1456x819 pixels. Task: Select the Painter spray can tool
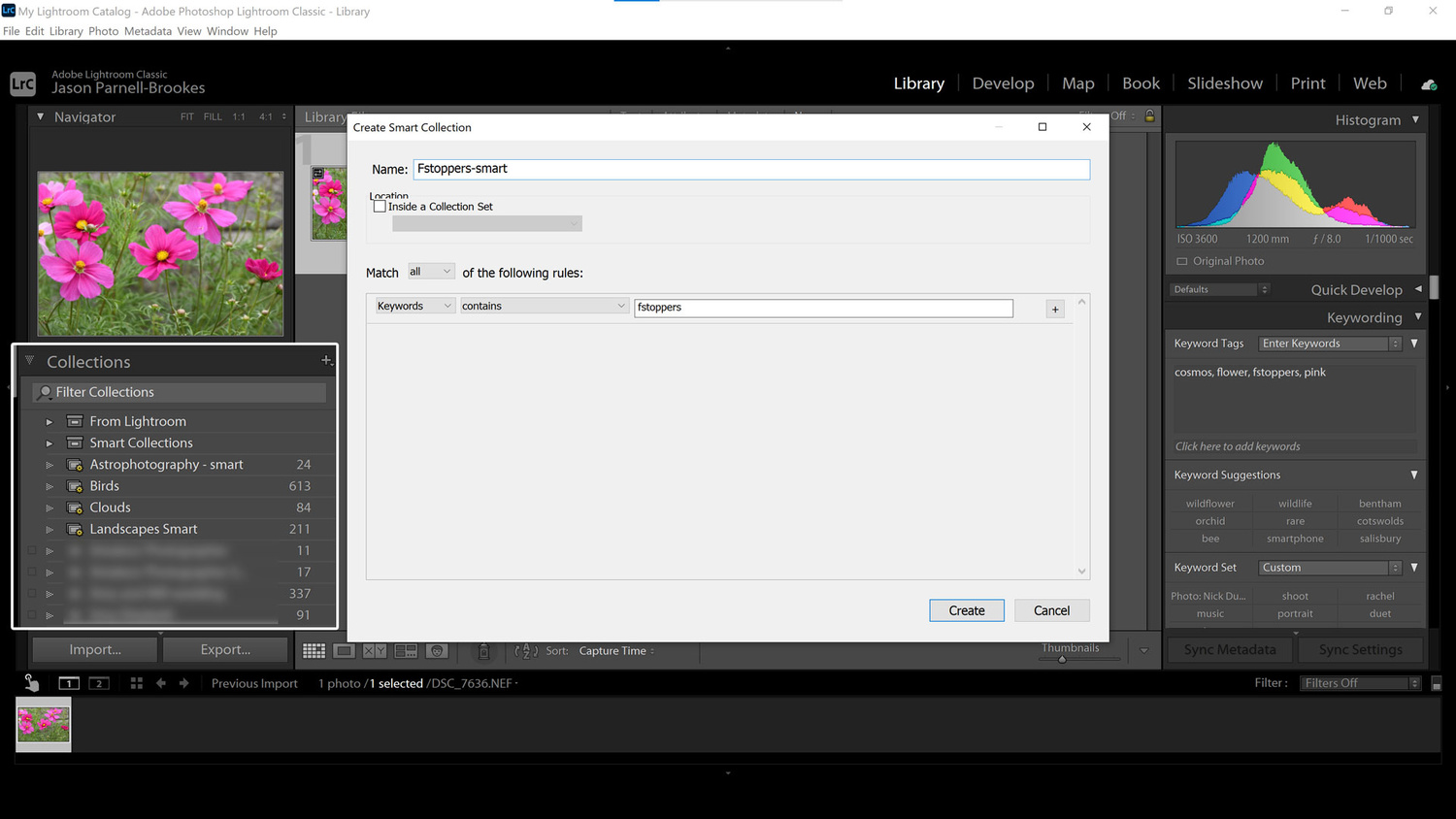pyautogui.click(x=483, y=651)
